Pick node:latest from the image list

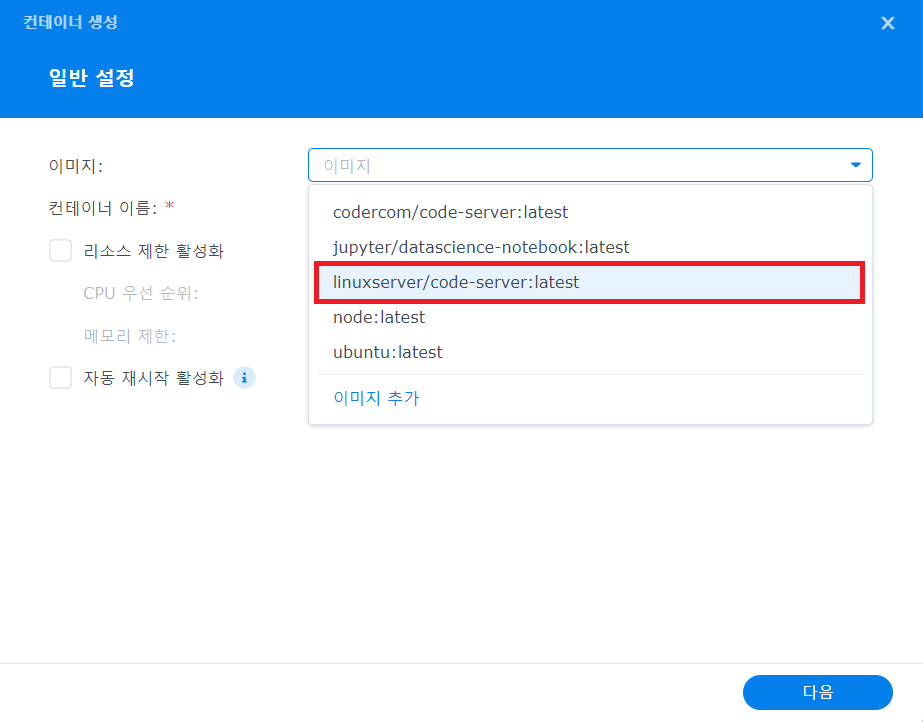(590, 317)
